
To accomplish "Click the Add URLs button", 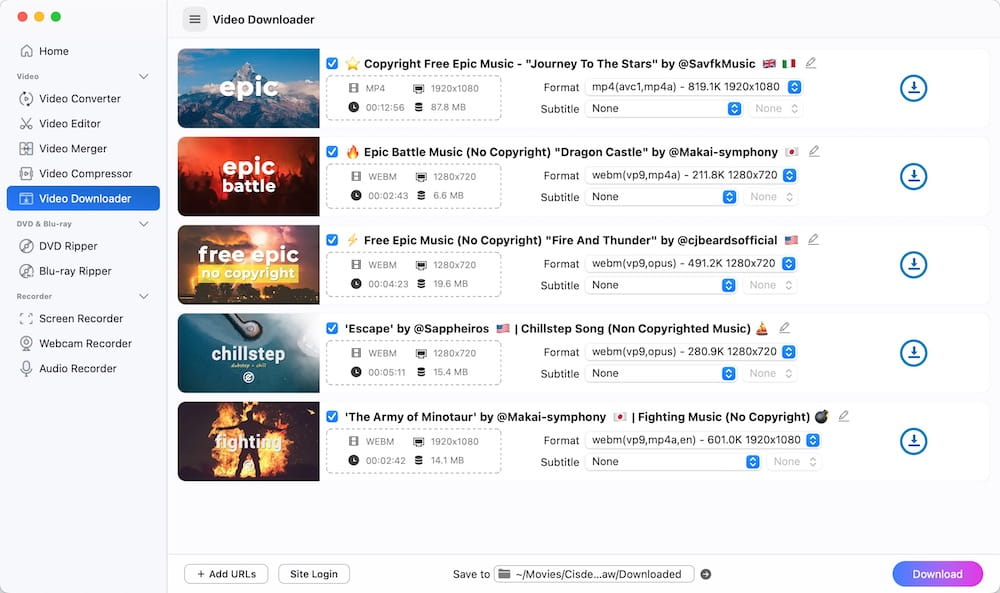I will [x=226, y=574].
